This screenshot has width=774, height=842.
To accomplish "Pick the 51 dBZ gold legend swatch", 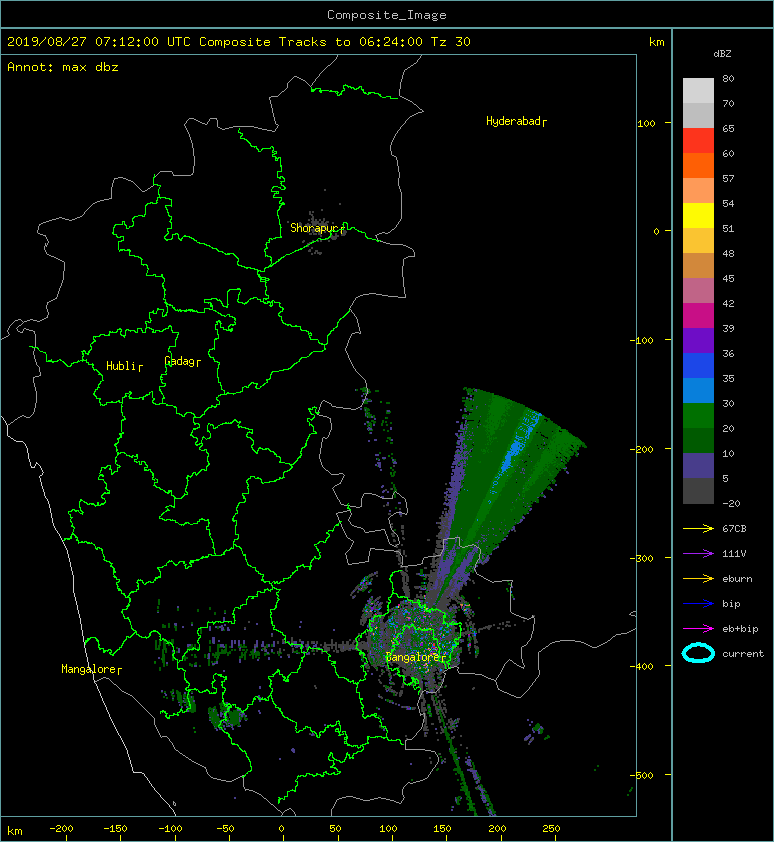I will click(698, 240).
